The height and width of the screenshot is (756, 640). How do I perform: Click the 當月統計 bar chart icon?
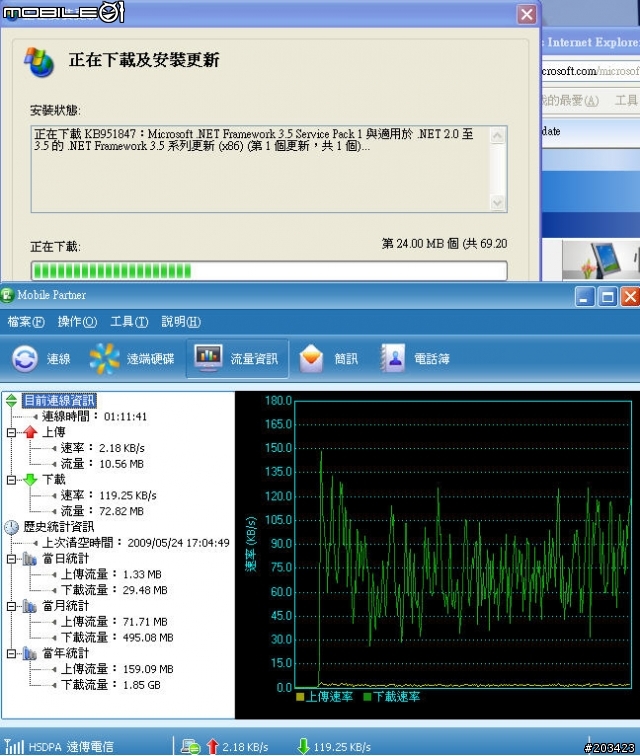(x=30, y=606)
